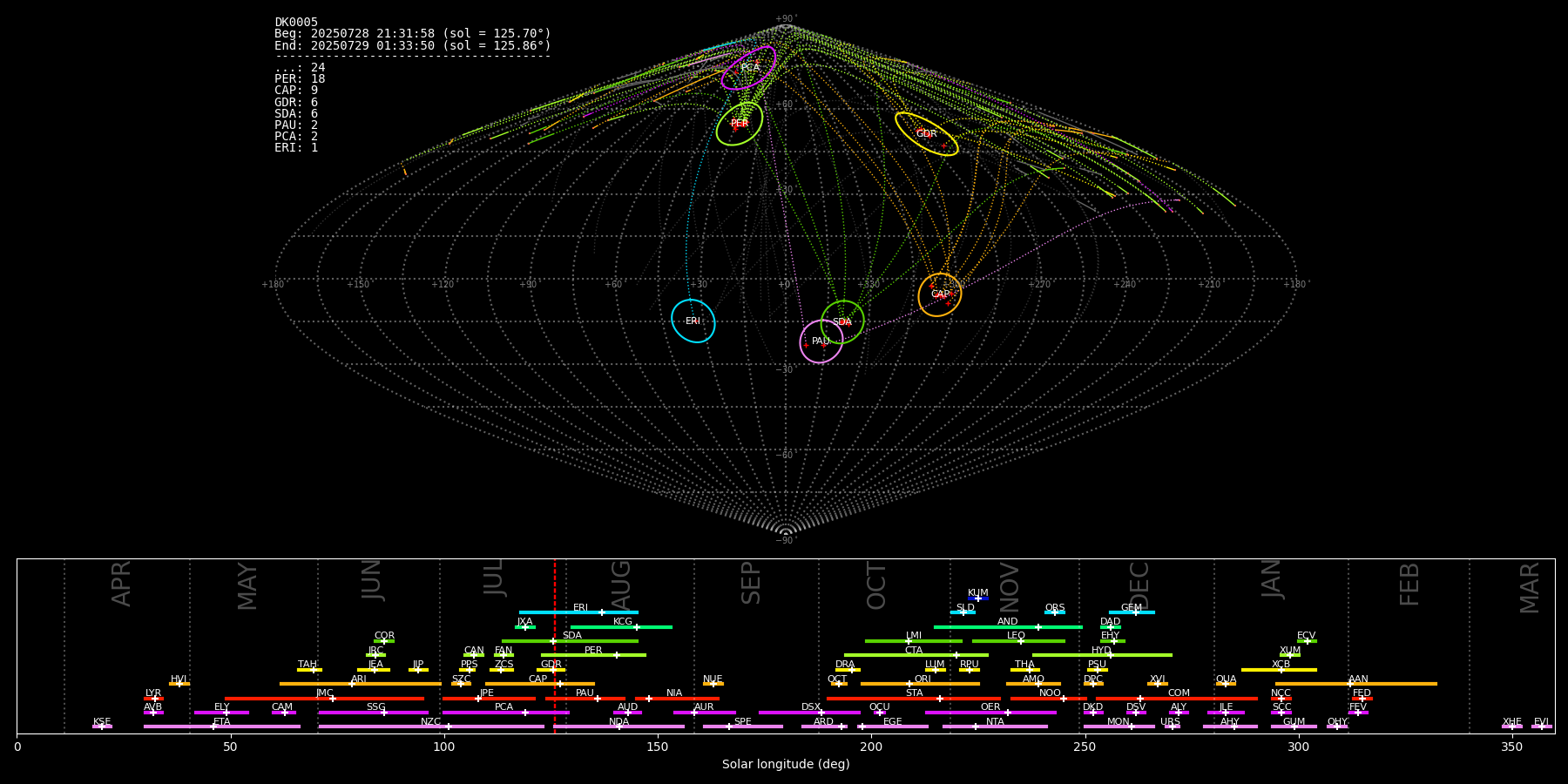Screen dimensions: 1568x784
Task: Click the 'CAP: 9' count entry
Action: 296,91
